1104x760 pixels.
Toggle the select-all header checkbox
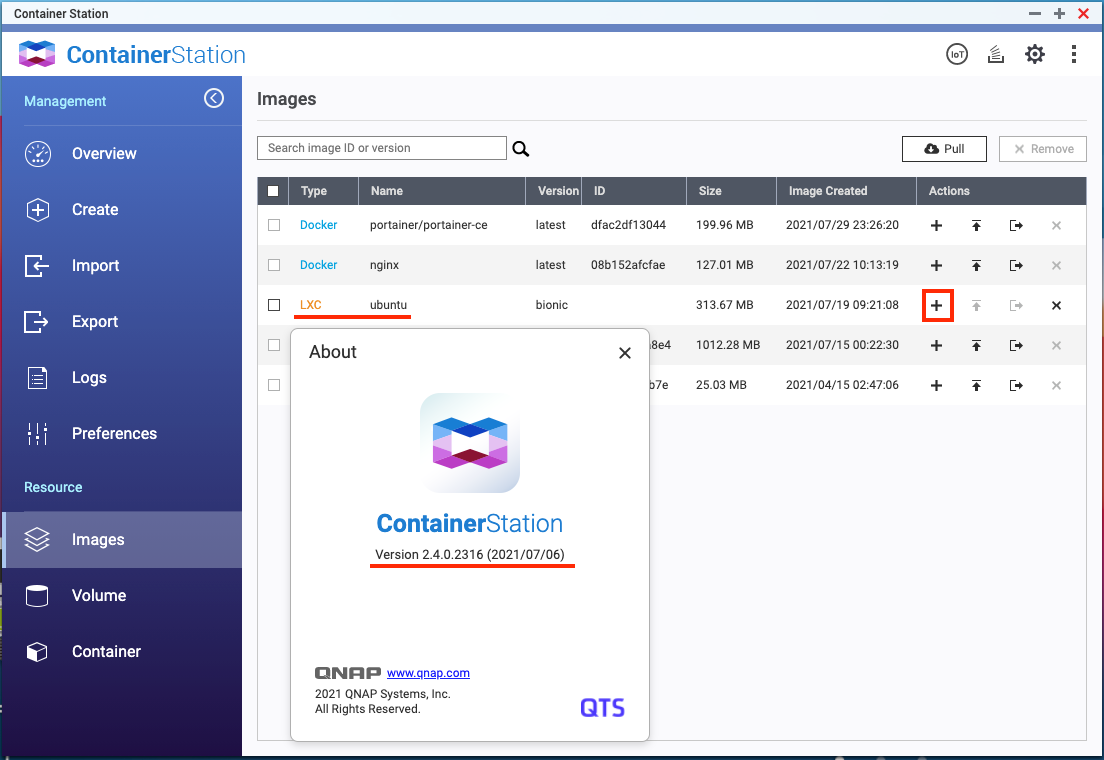274,191
